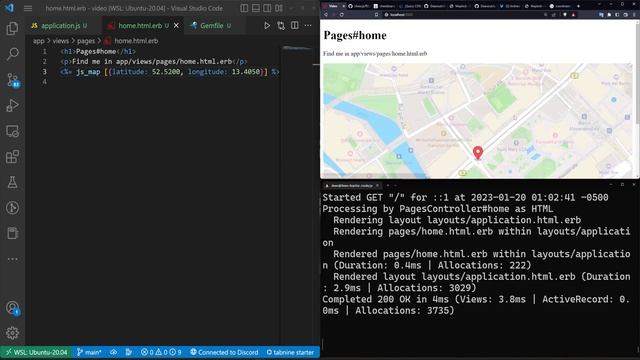Viewport: 640px width, 360px height.
Task: Click 'Connected to Discord' status item
Action: (224, 352)
